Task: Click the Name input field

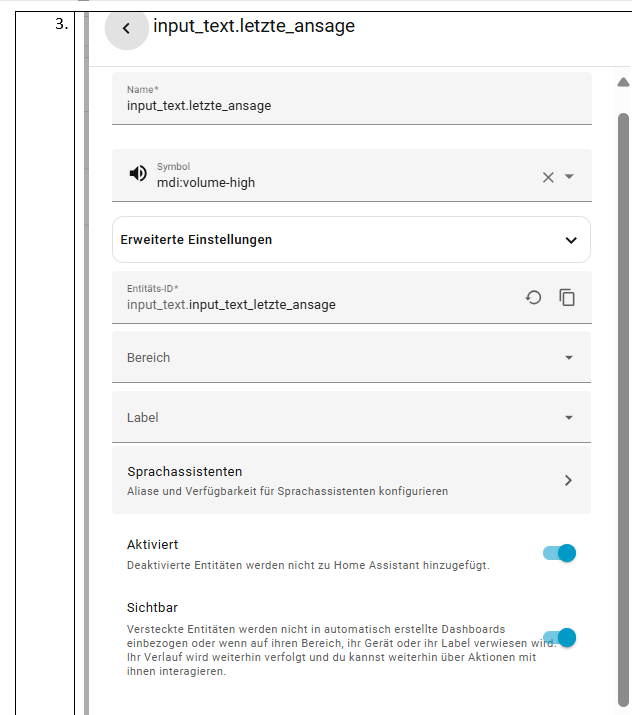Action: tap(351, 104)
